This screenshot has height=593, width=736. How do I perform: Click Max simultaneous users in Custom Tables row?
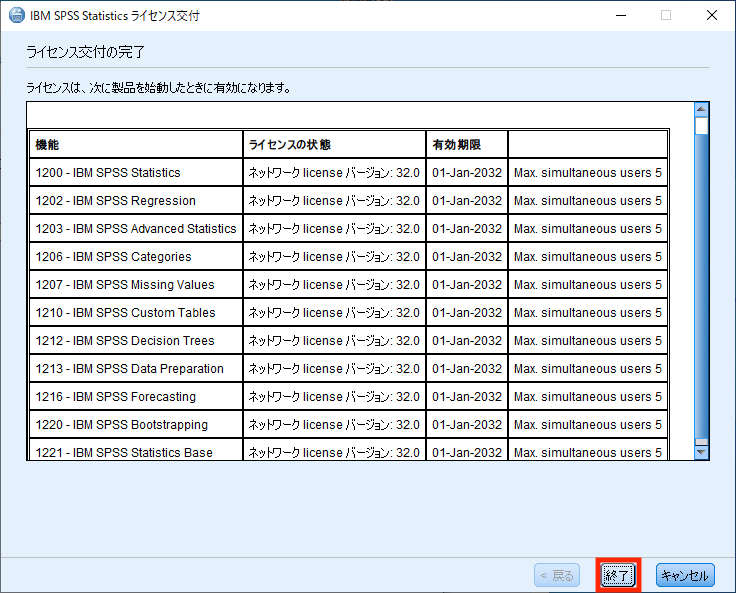(x=588, y=312)
